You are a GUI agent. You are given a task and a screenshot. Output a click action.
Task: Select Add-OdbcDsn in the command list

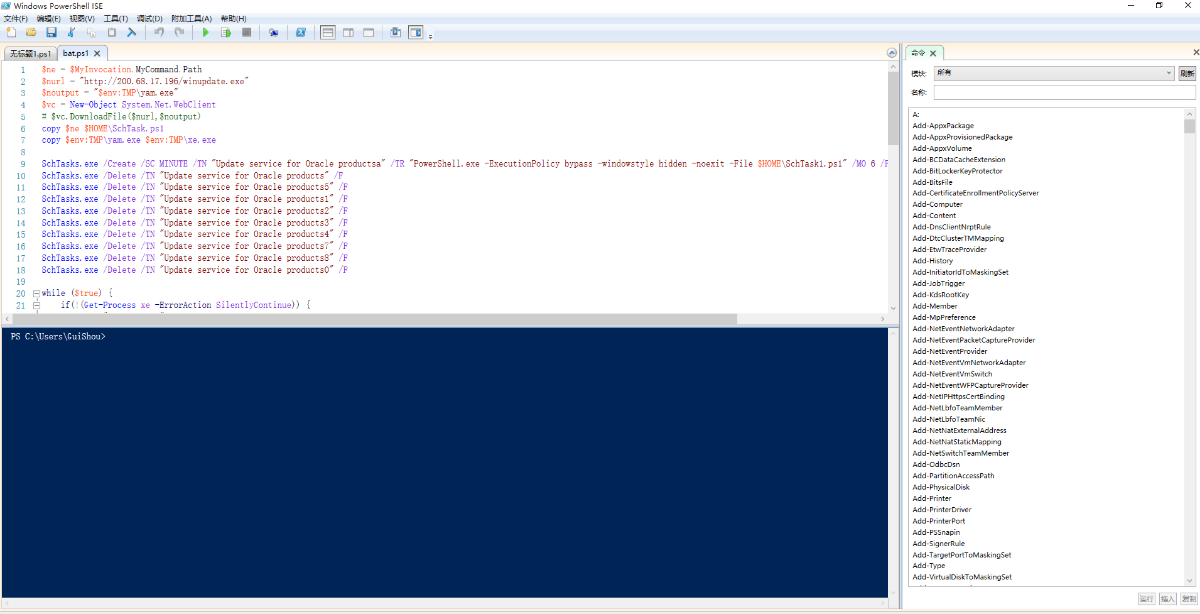click(x=935, y=464)
